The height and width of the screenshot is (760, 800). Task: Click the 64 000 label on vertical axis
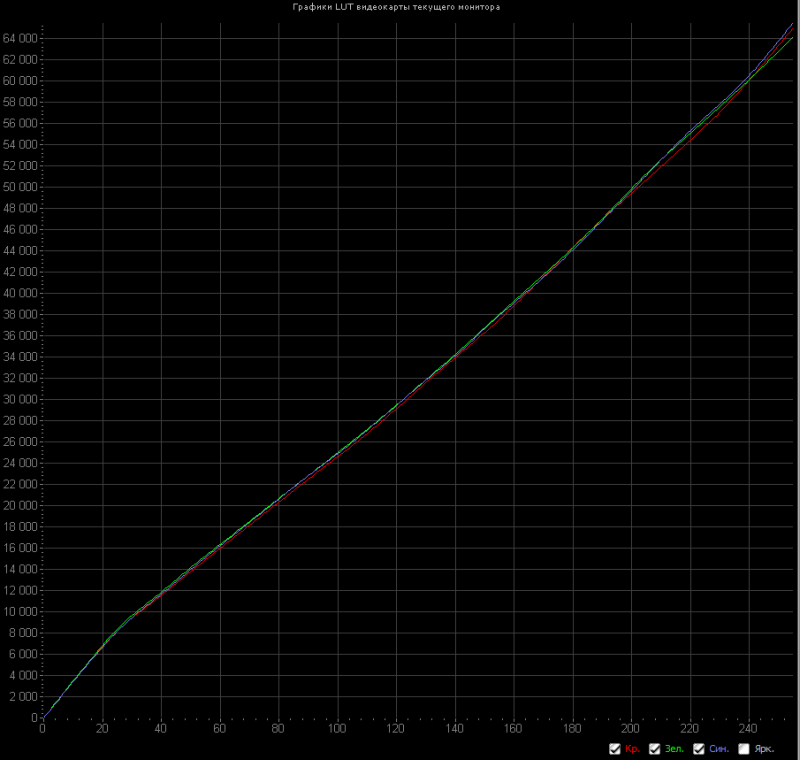(x=20, y=38)
